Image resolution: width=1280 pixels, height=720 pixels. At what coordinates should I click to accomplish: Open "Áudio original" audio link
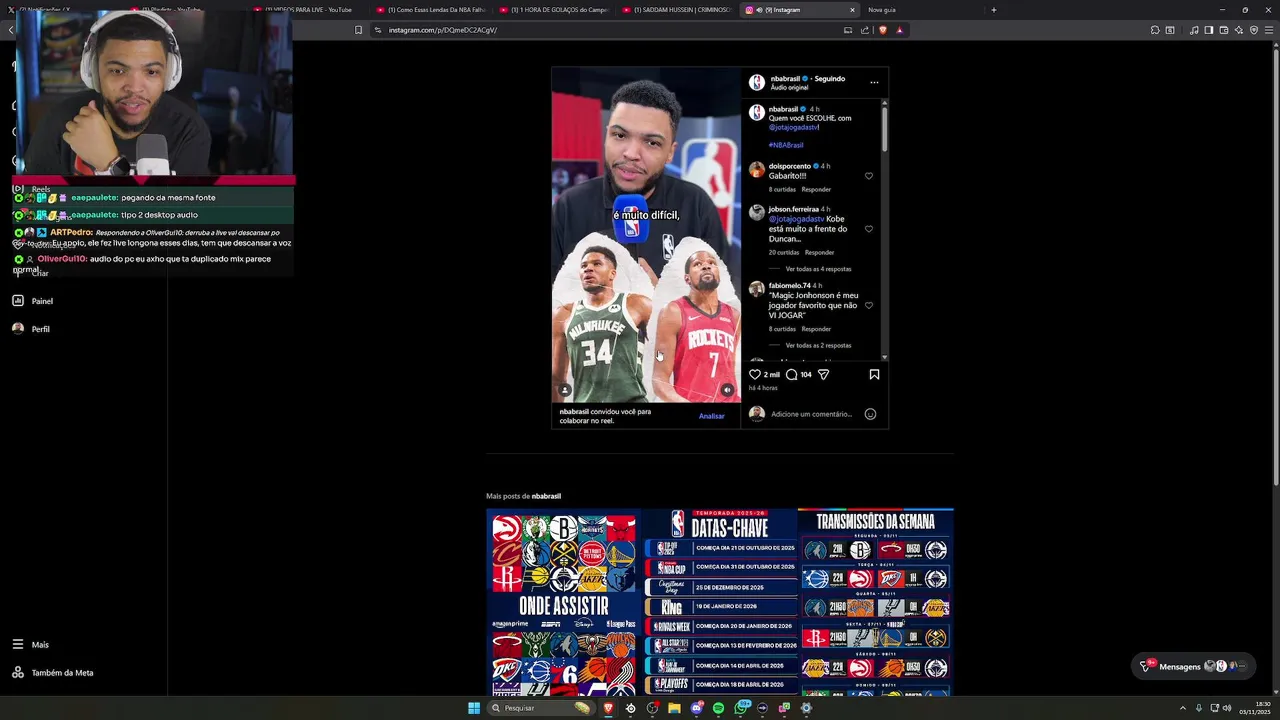[x=789, y=87]
